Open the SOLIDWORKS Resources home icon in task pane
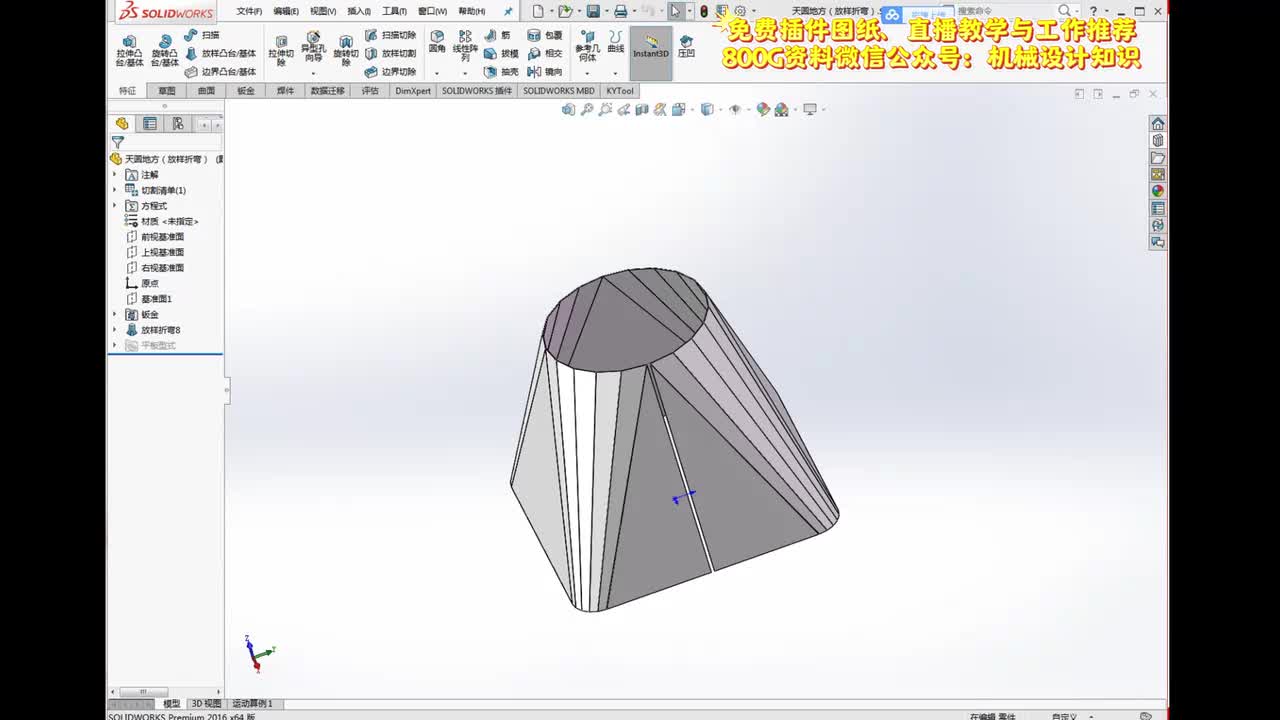Image resolution: width=1280 pixels, height=720 pixels. (1158, 124)
